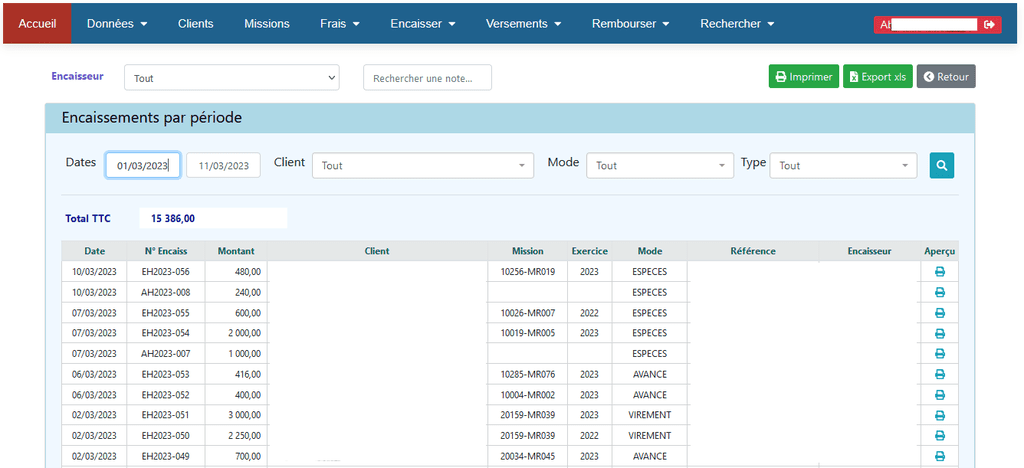Open the preview of encaissement EH2023-053

coord(939,374)
